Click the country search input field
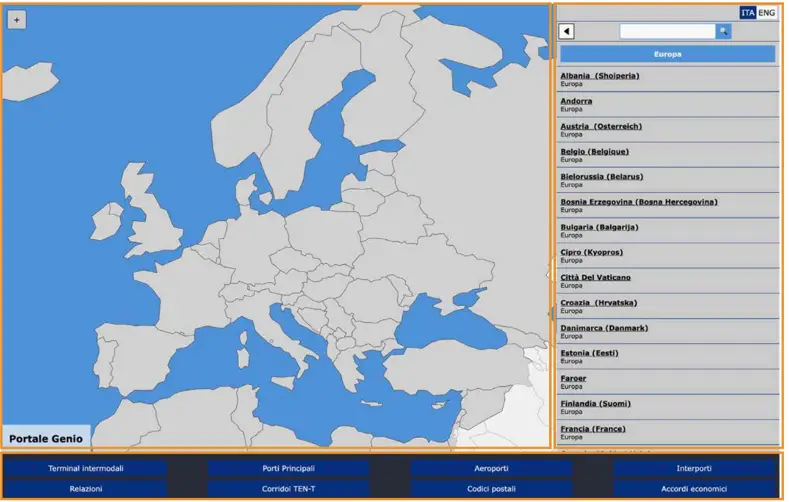This screenshot has height=502, width=789. (666, 32)
